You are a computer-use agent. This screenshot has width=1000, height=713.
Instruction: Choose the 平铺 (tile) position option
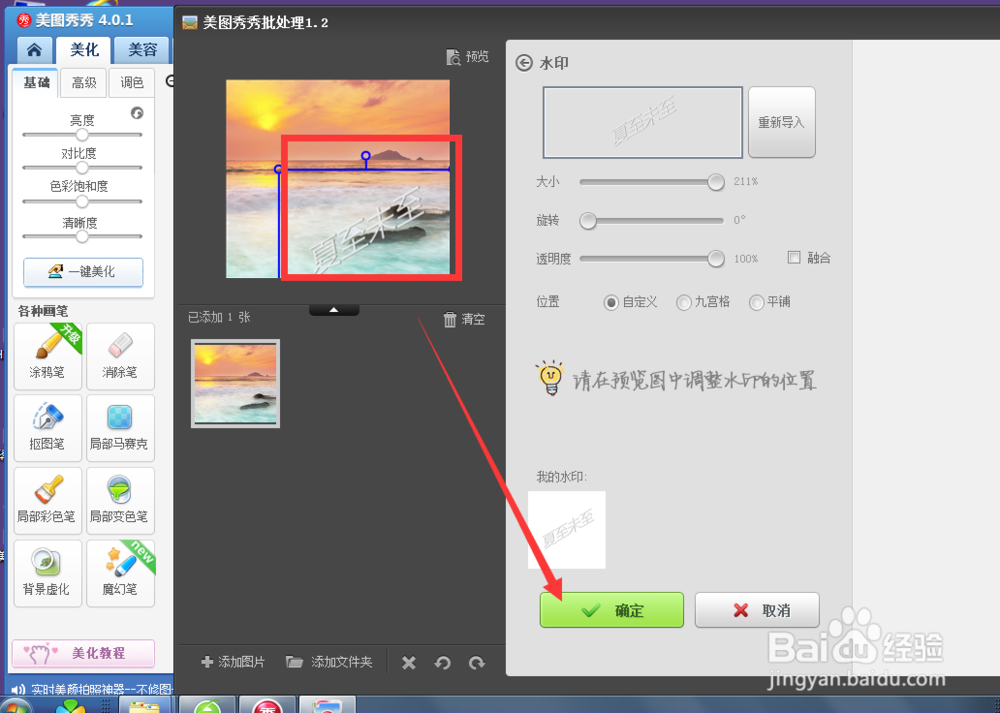click(757, 302)
